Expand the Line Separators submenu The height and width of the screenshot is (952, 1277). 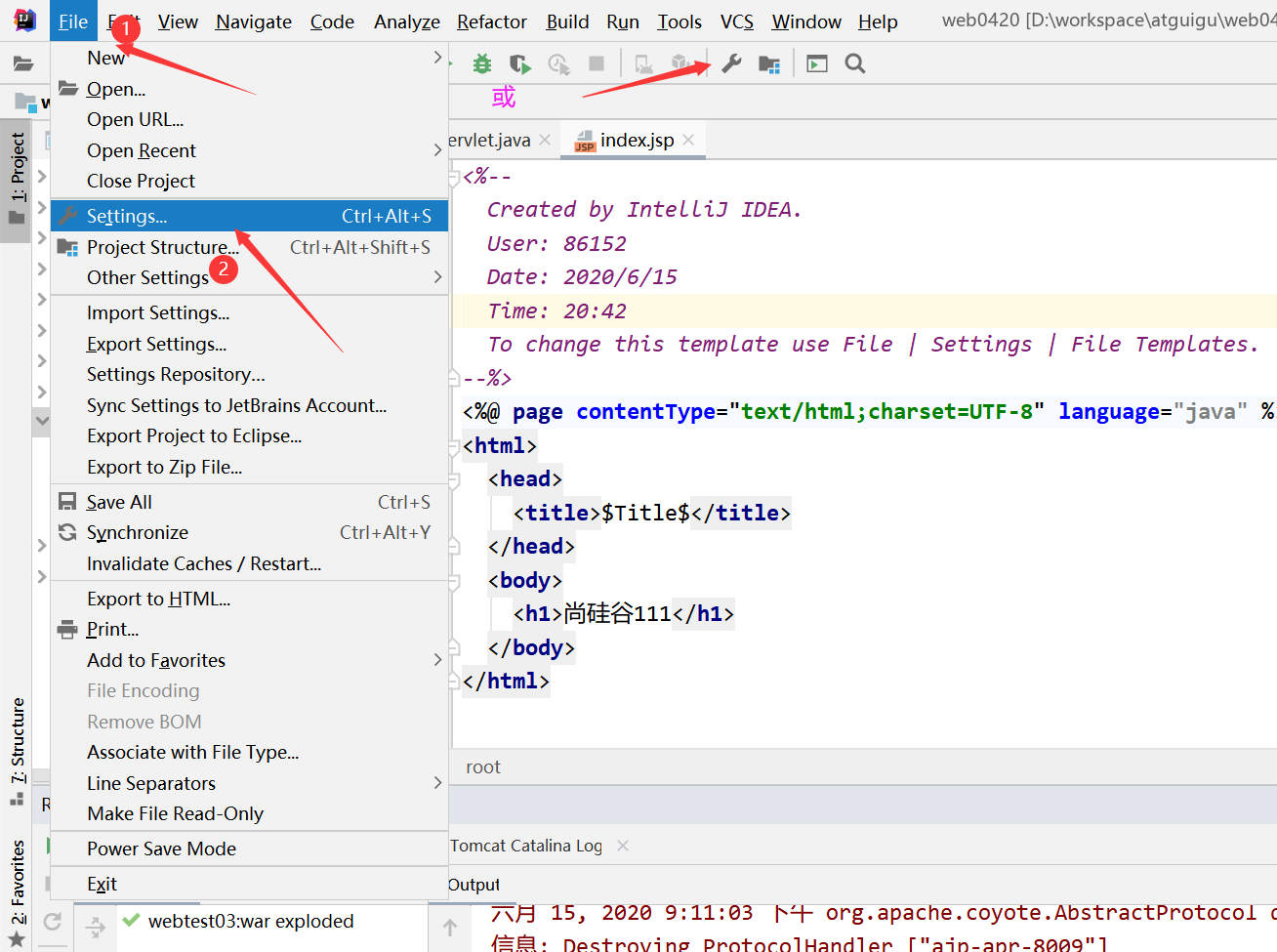coord(249,783)
